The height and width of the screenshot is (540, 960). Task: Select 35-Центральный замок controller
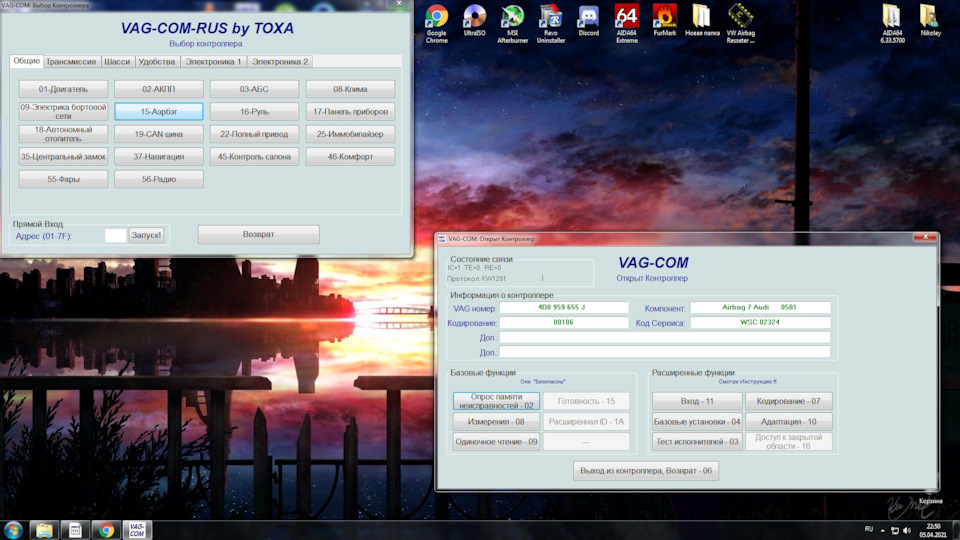pos(63,157)
